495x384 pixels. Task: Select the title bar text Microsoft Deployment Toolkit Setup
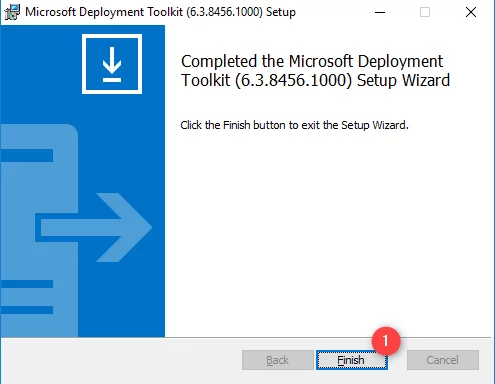tap(160, 12)
